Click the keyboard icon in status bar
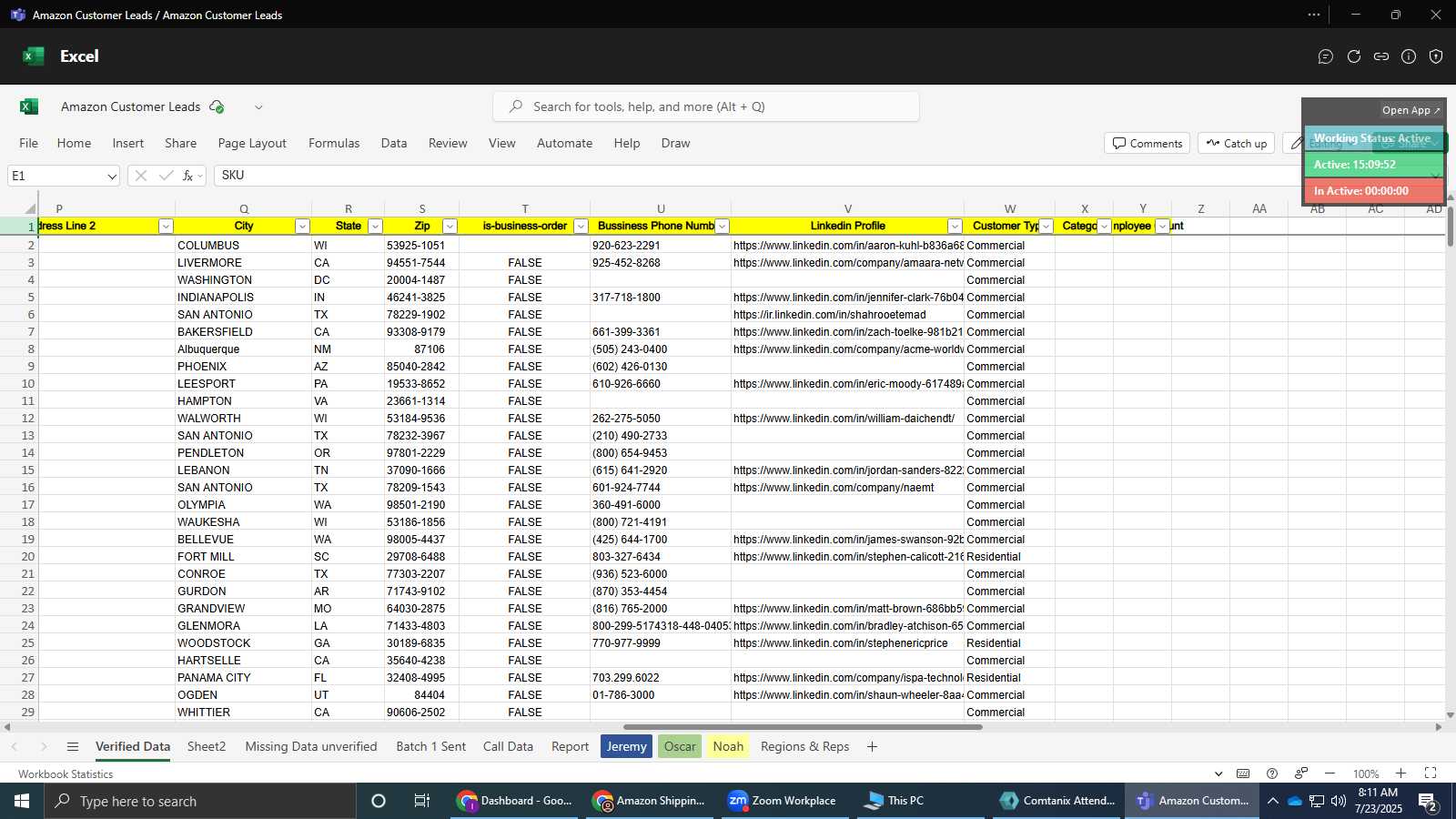This screenshot has height=819, width=1456. (1243, 773)
